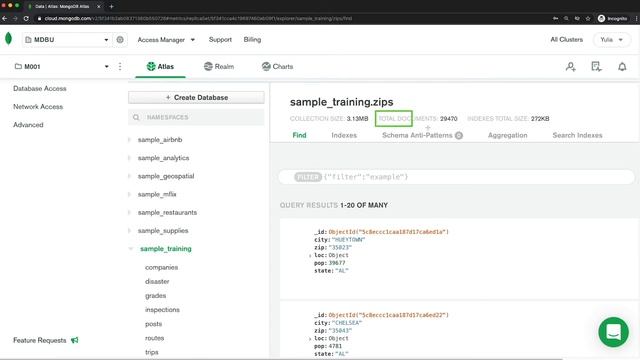Click the MongoDB leaf logo
Image resolution: width=640 pixels, height=360 pixels.
click(8, 39)
